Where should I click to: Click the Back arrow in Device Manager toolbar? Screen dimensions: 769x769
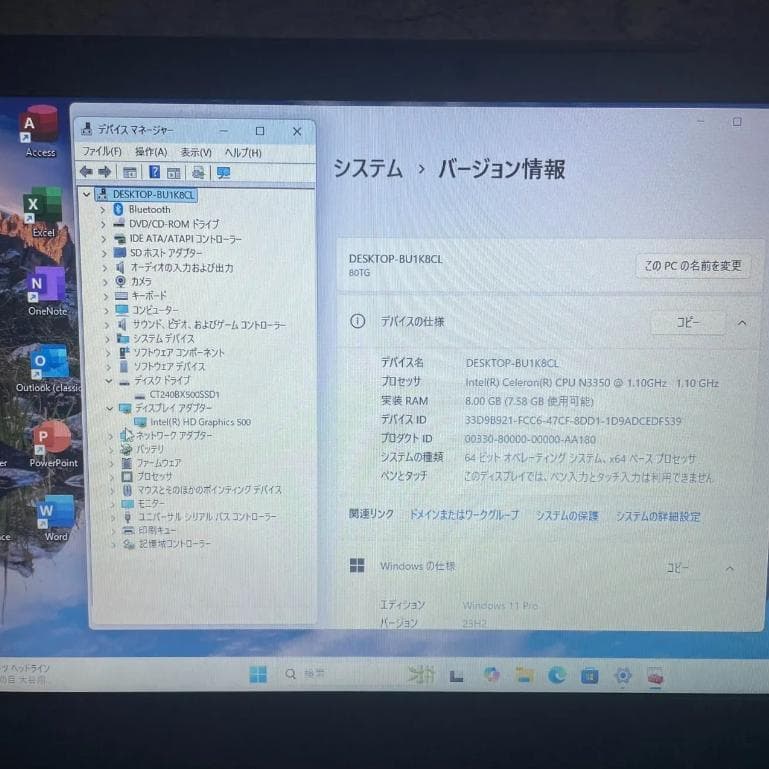point(86,172)
